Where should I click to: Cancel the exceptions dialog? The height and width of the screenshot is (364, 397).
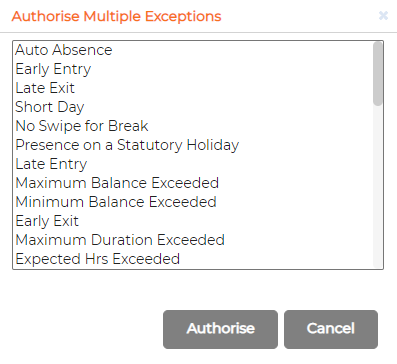[x=331, y=329]
